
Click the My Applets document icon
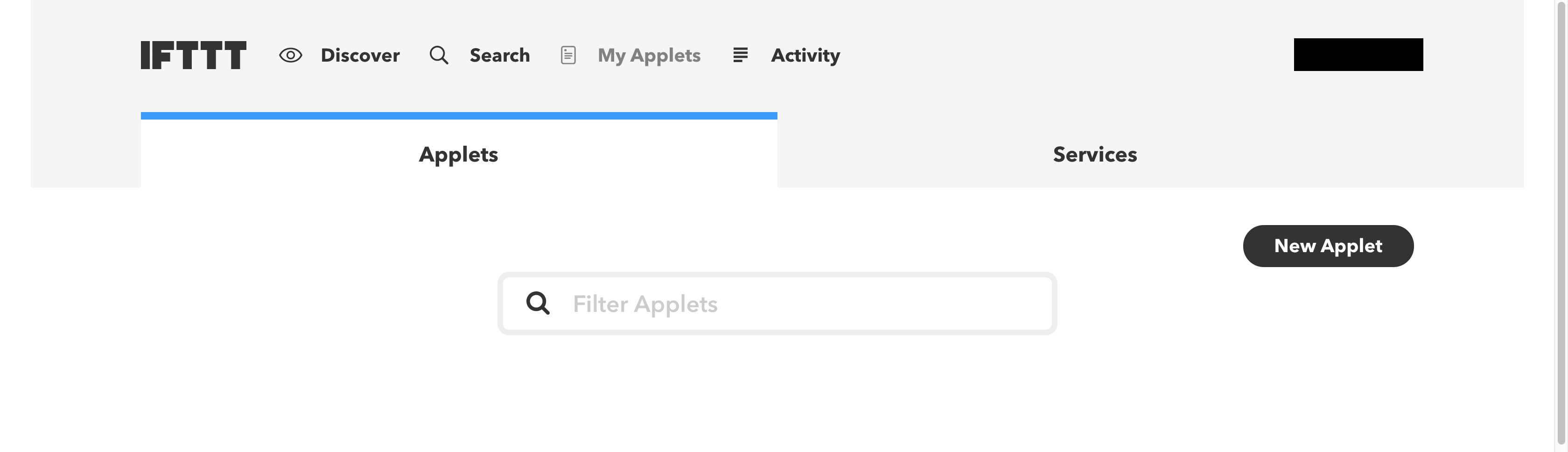(568, 56)
